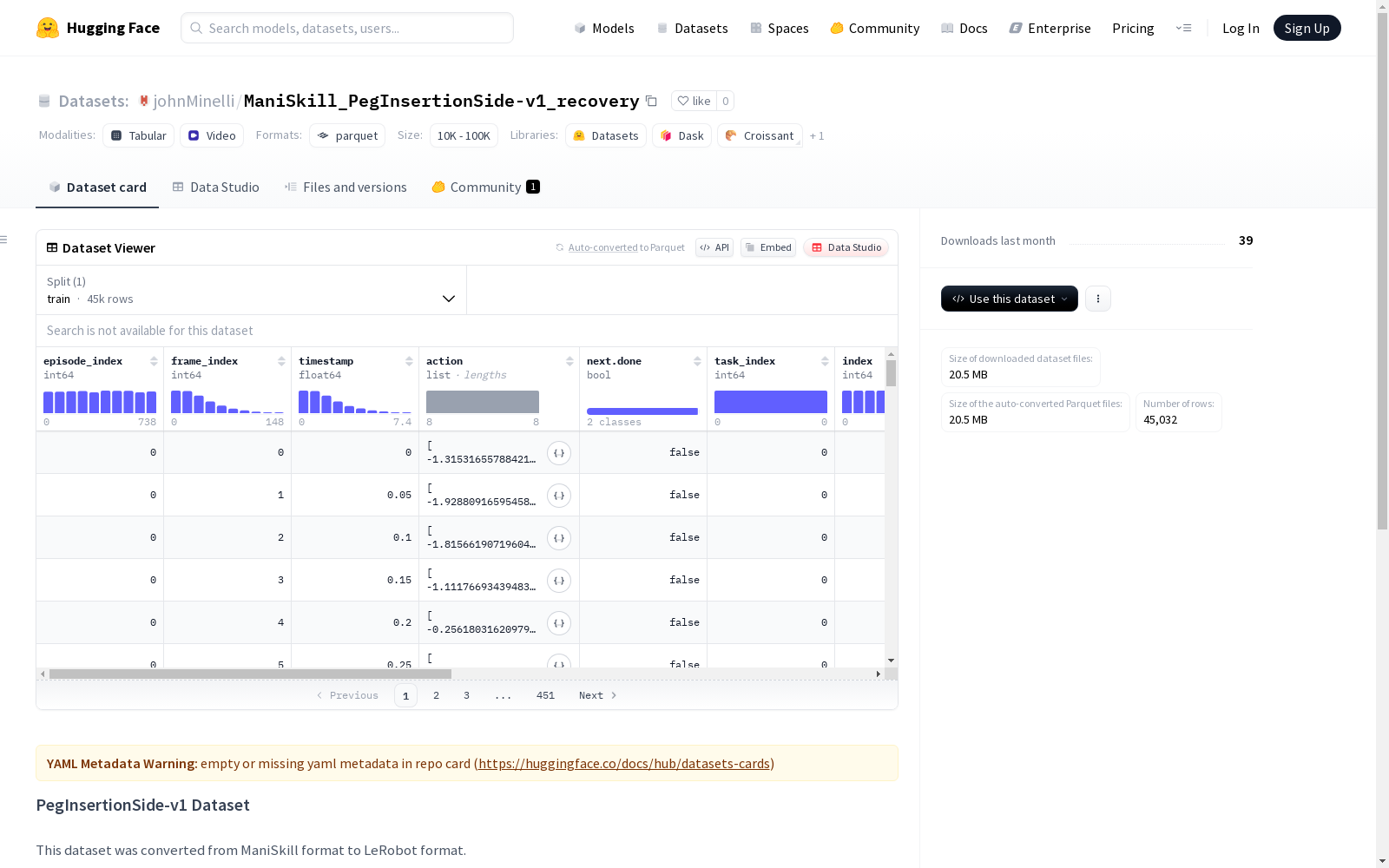Viewport: 1389px width, 868px height.
Task: Click the table horizontal scrollbar thumb
Action: tap(250, 674)
